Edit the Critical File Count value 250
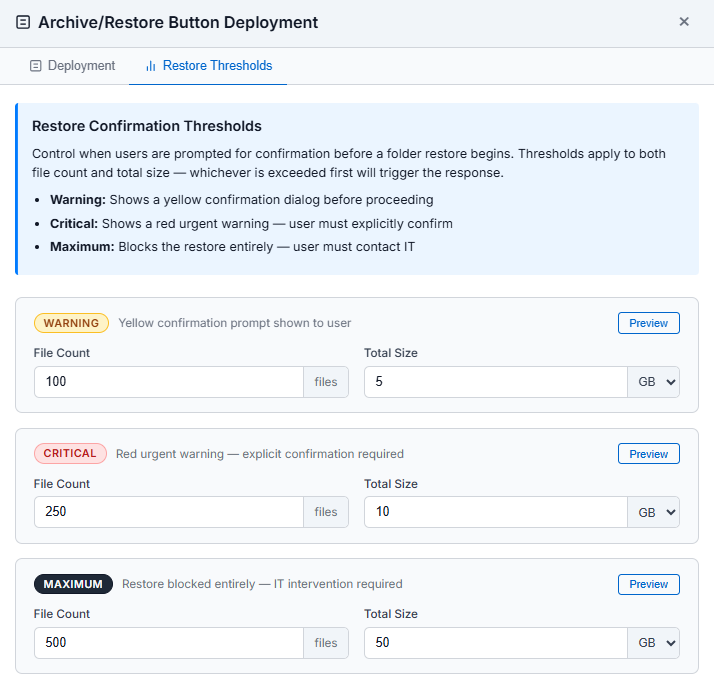 click(x=168, y=512)
